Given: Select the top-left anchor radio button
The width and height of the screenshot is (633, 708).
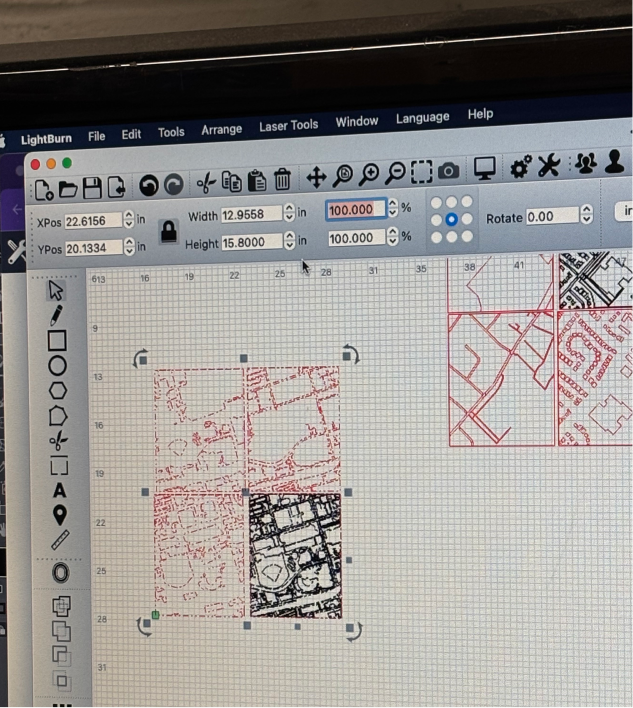Looking at the screenshot, I should click(x=436, y=203).
